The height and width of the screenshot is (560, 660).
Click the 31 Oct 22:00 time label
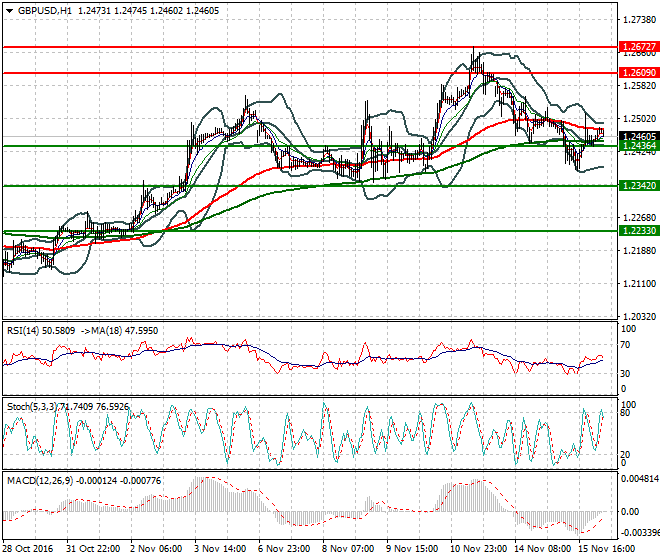(x=93, y=549)
